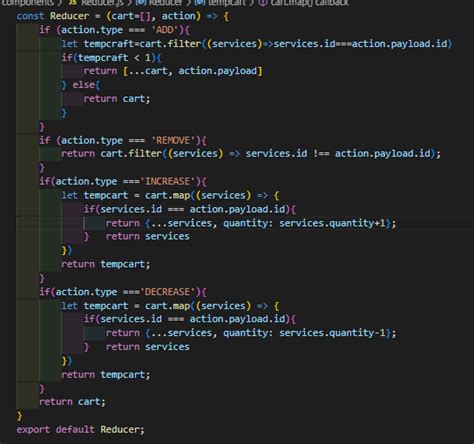Click the '} else{' line

point(81,85)
